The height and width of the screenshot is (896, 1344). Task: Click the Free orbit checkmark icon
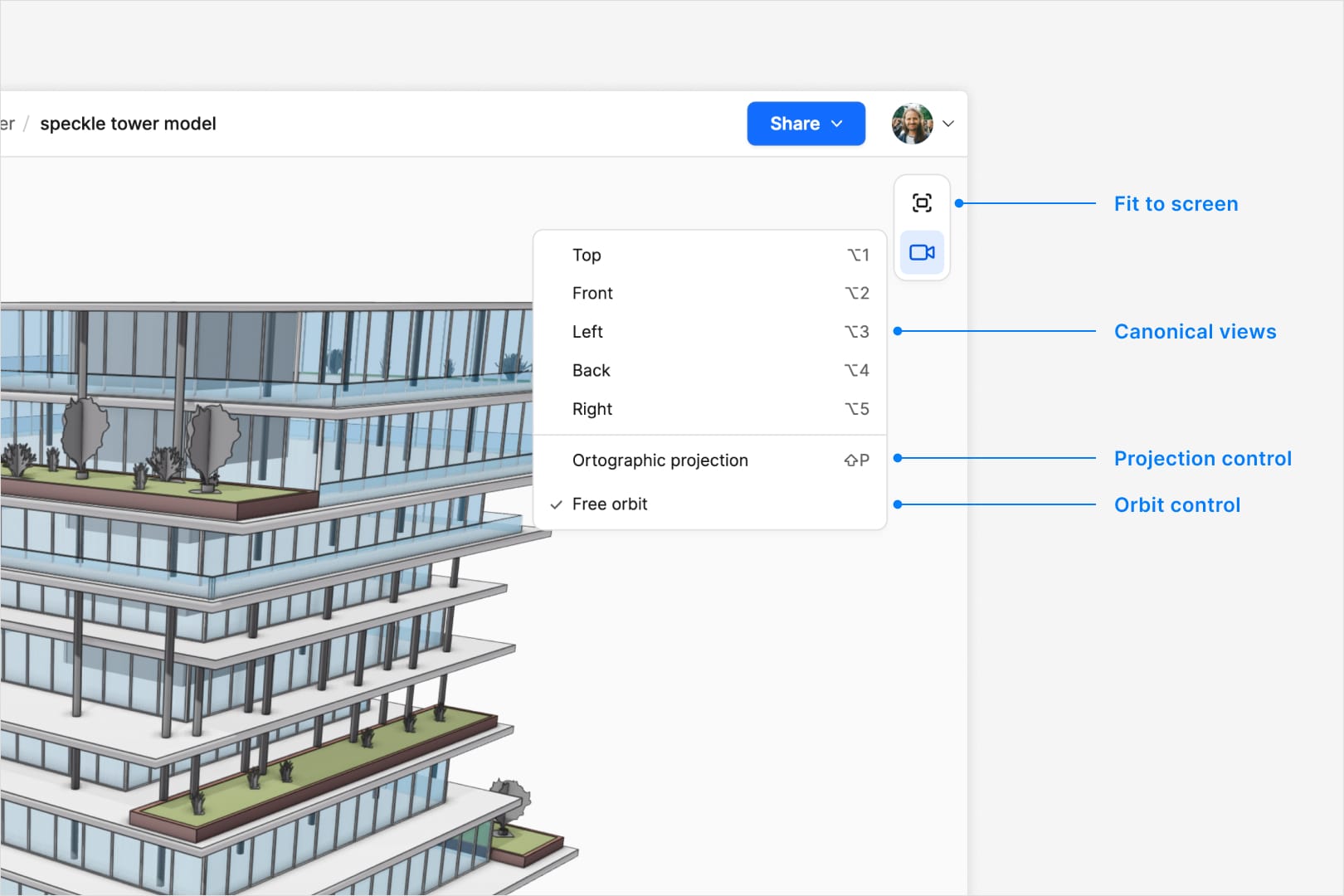pyautogui.click(x=556, y=504)
